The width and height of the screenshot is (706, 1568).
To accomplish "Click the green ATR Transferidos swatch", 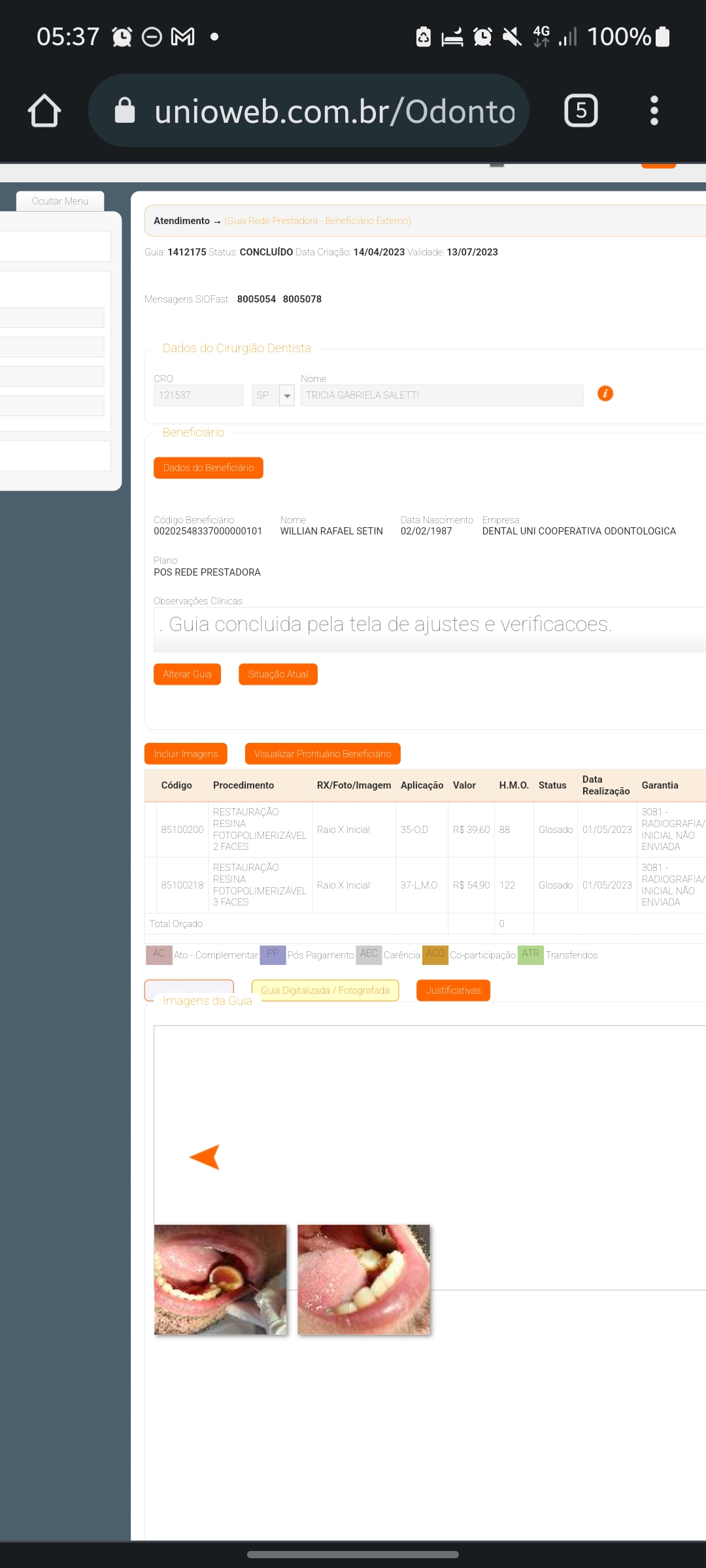I will [x=530, y=955].
